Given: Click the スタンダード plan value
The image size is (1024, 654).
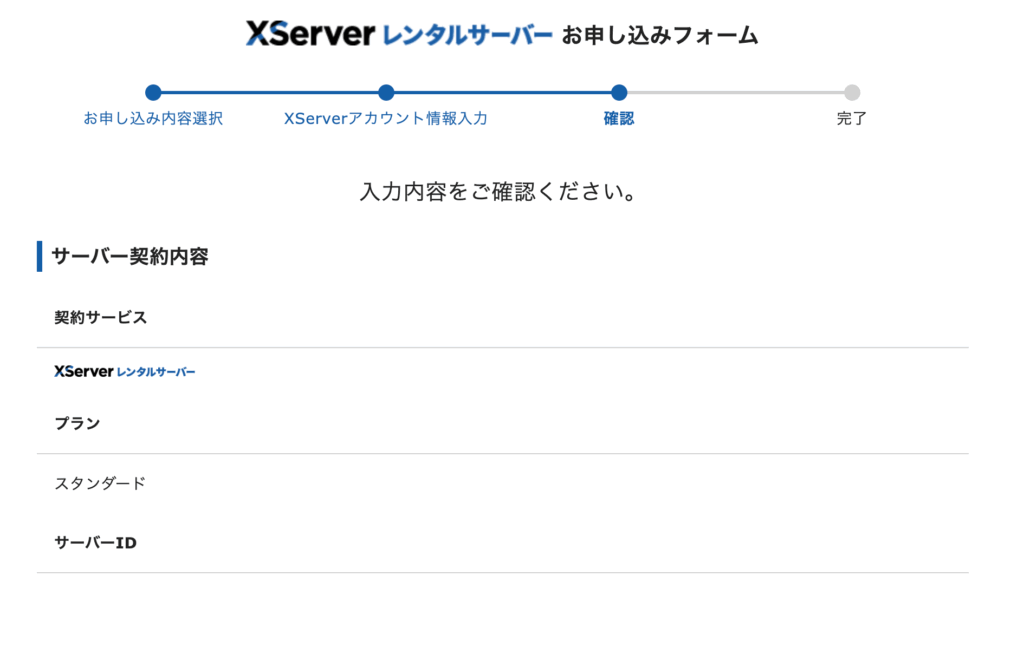Looking at the screenshot, I should (x=100, y=484).
